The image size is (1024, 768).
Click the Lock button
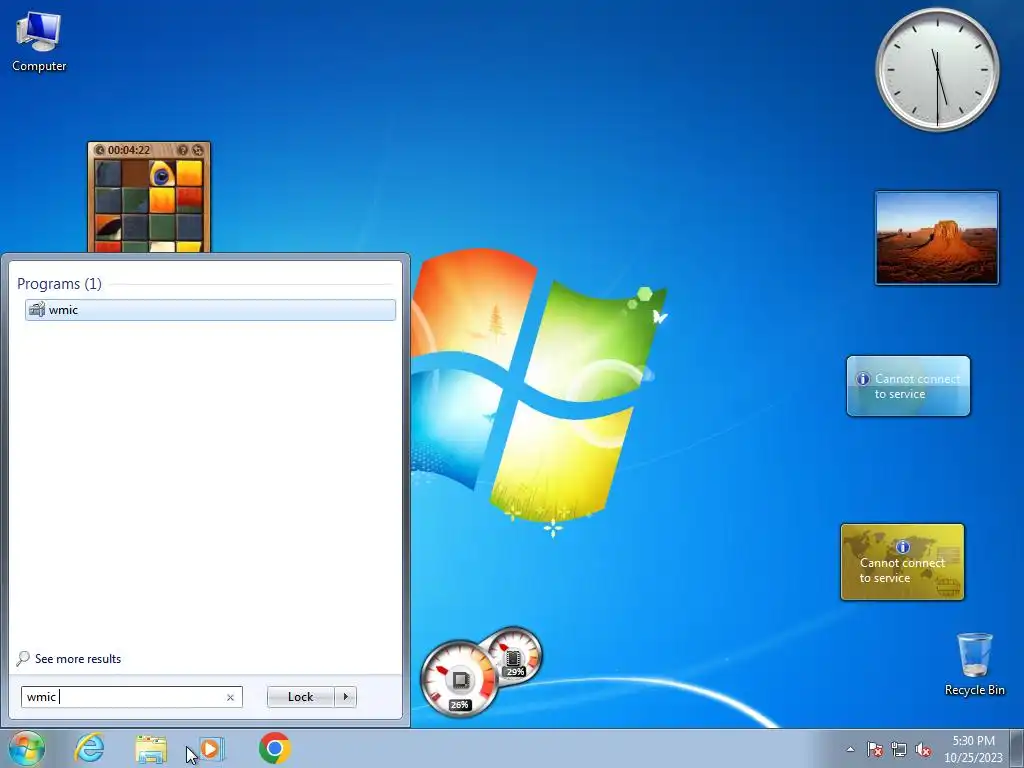(x=300, y=697)
